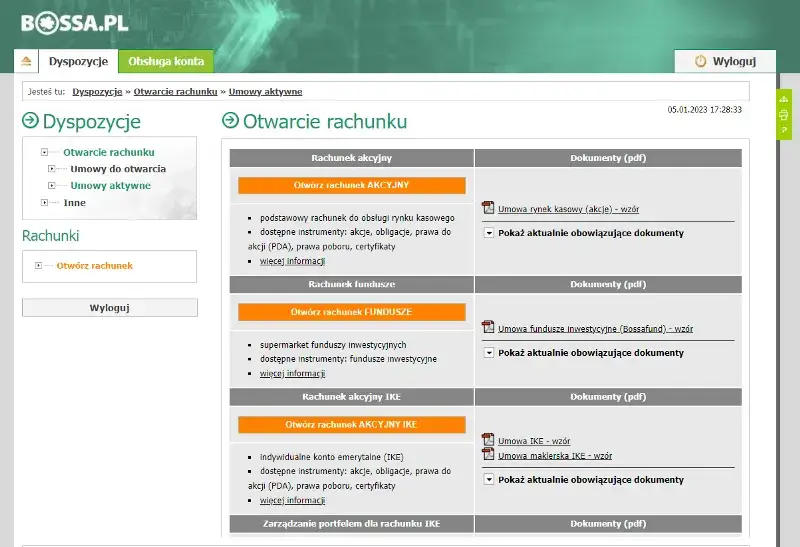The image size is (800, 547).
Task: Expand documents under Rachunek fundusze
Action: (x=489, y=353)
